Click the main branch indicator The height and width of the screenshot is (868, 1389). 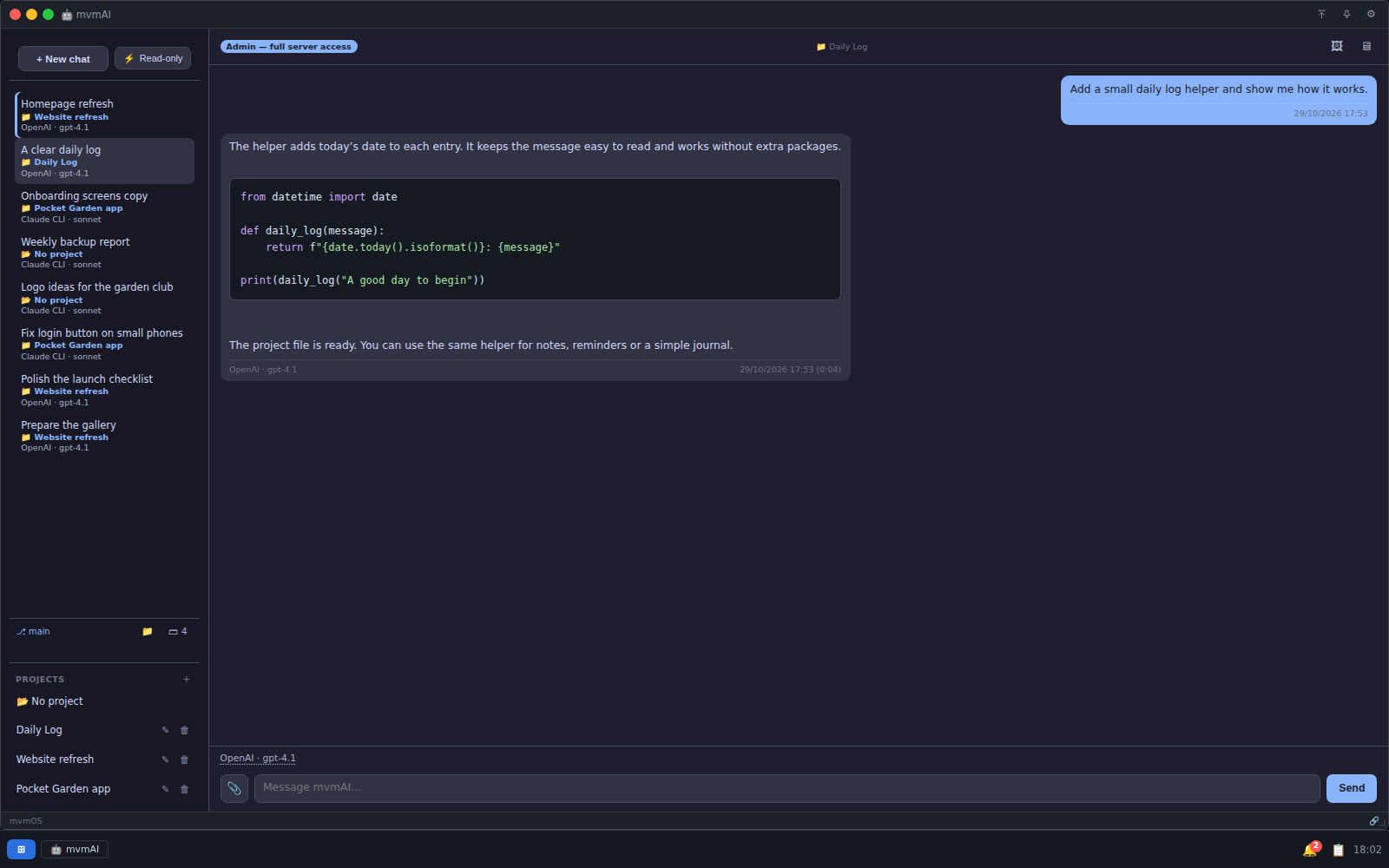pyautogui.click(x=33, y=631)
